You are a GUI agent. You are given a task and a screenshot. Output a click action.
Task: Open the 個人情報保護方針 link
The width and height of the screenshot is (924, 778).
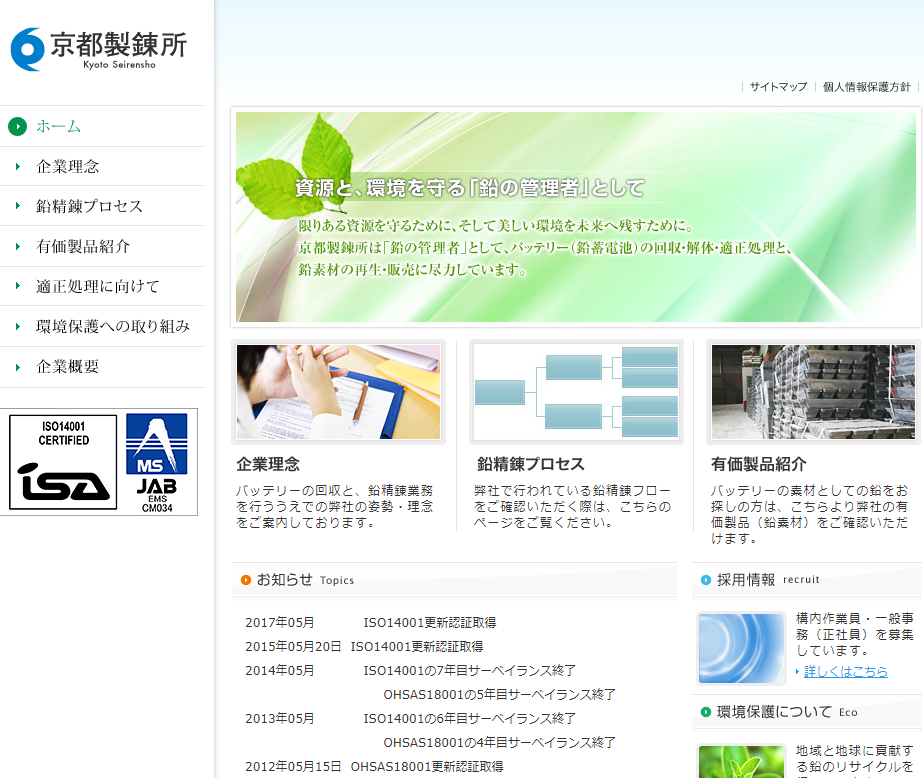[x=866, y=87]
